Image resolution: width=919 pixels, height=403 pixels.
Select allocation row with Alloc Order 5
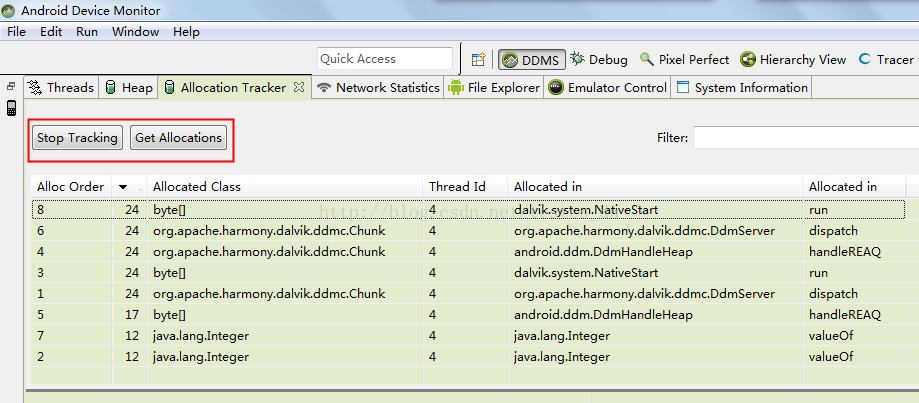point(468,315)
